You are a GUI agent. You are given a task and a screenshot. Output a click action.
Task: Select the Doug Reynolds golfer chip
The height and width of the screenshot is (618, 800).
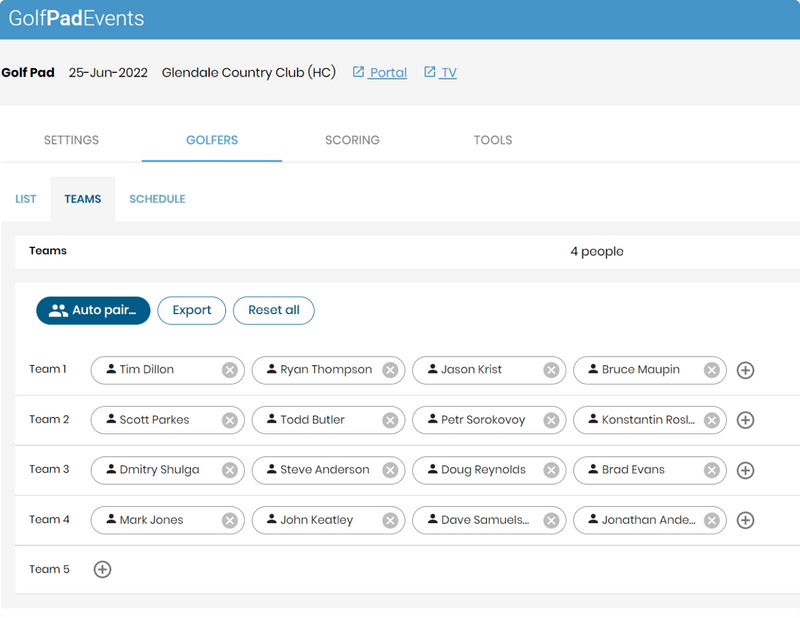(489, 470)
